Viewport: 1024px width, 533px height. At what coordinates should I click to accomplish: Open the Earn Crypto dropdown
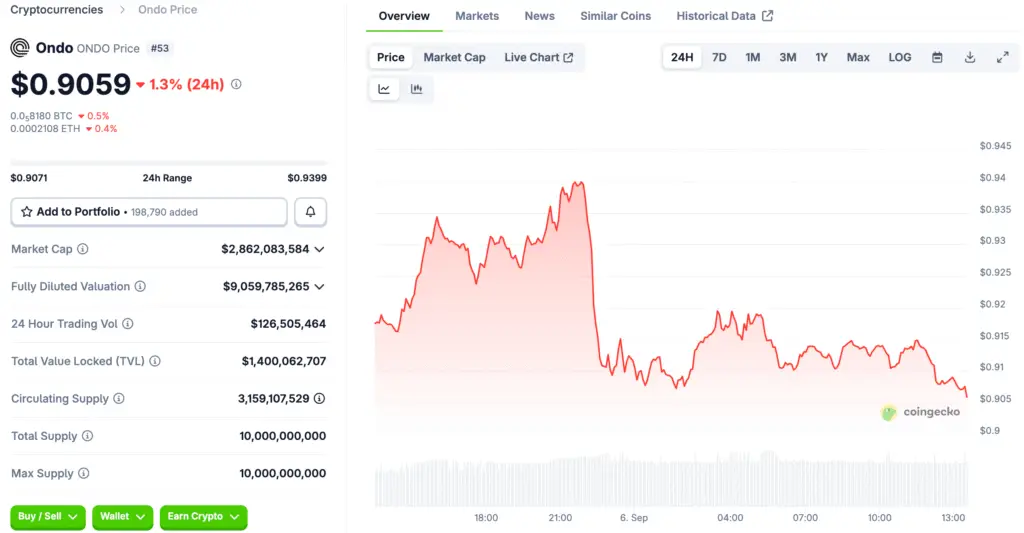click(x=203, y=517)
